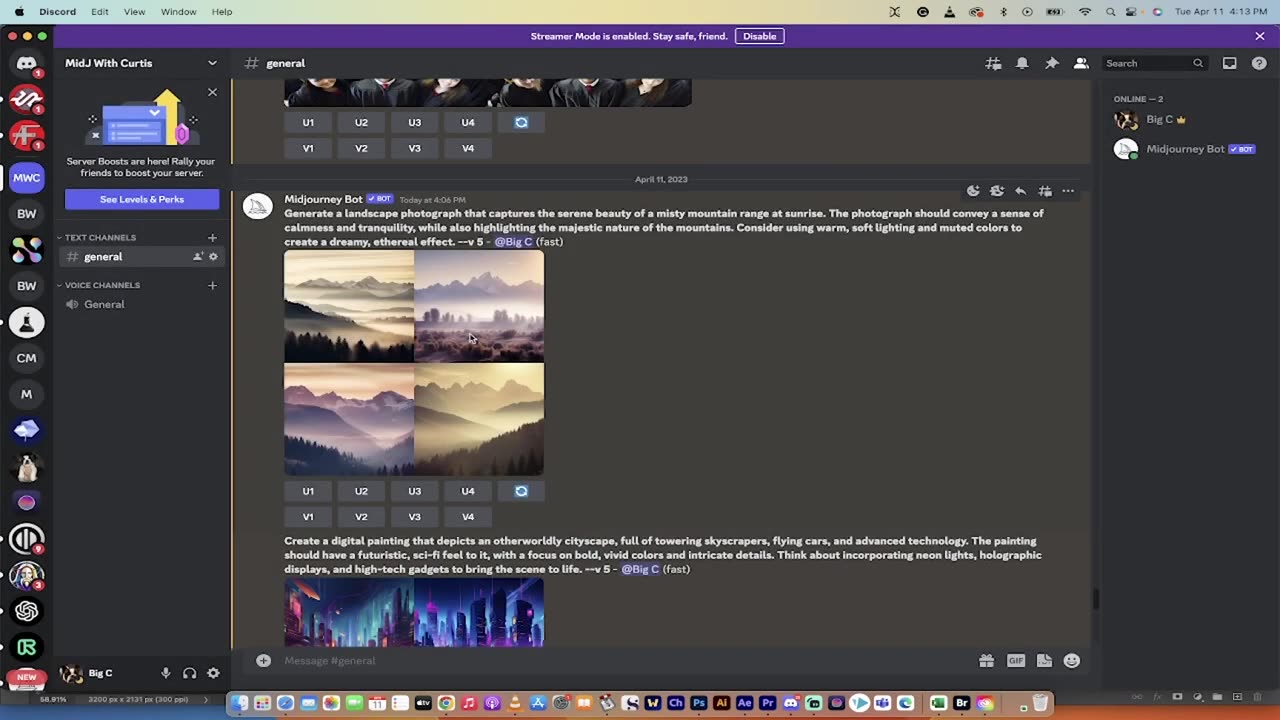Upscale misty mountain image U2
The image size is (1280, 720).
(361, 491)
